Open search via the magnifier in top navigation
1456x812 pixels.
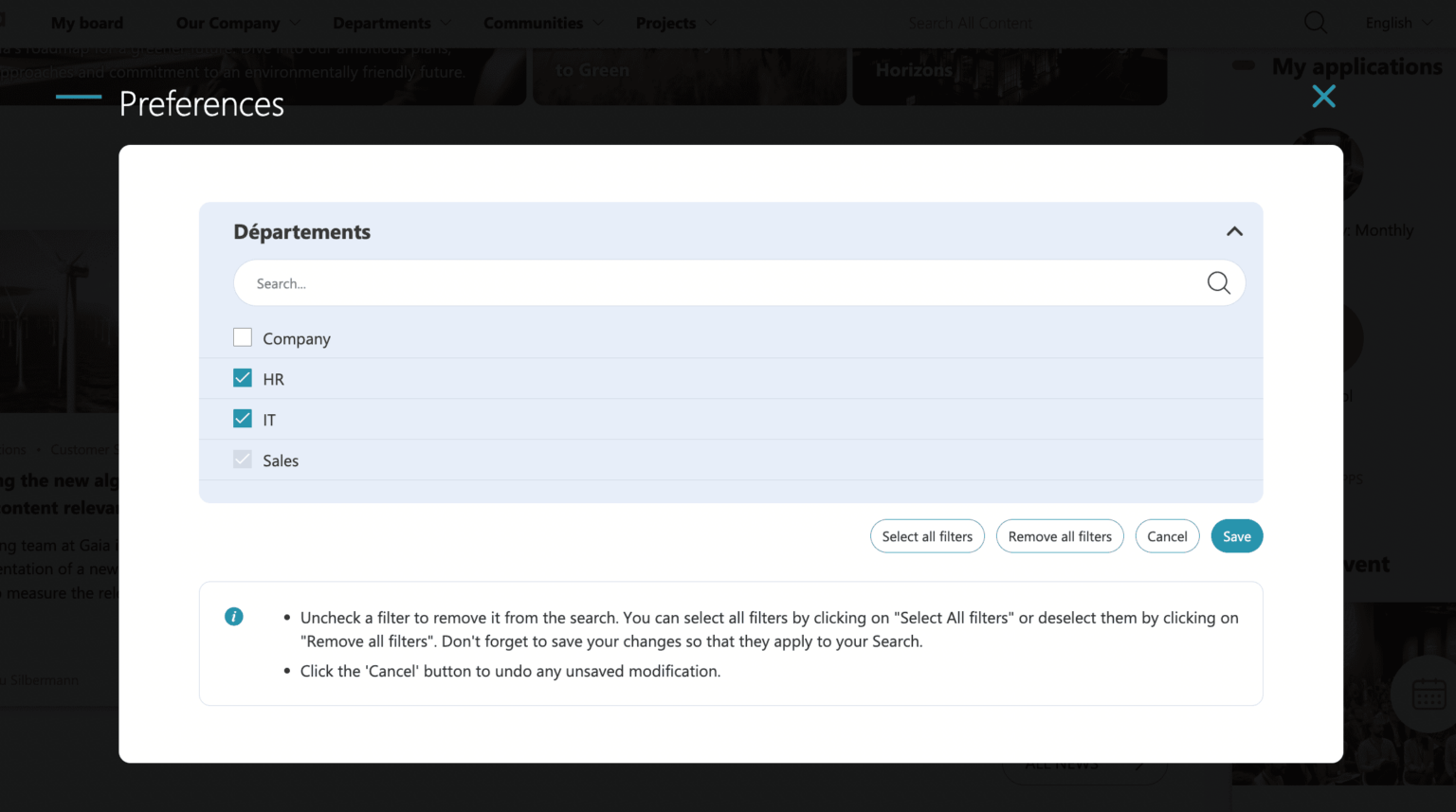pyautogui.click(x=1315, y=22)
